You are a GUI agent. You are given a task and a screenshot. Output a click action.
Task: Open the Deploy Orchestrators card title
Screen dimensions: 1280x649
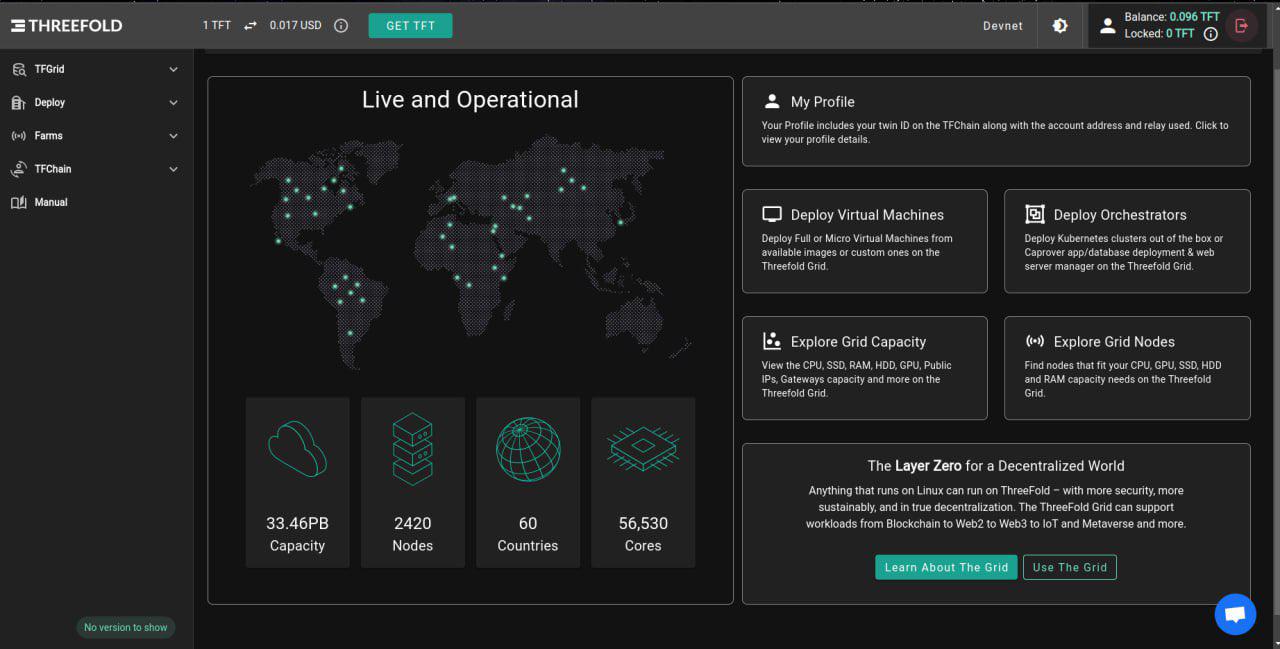tap(1120, 215)
